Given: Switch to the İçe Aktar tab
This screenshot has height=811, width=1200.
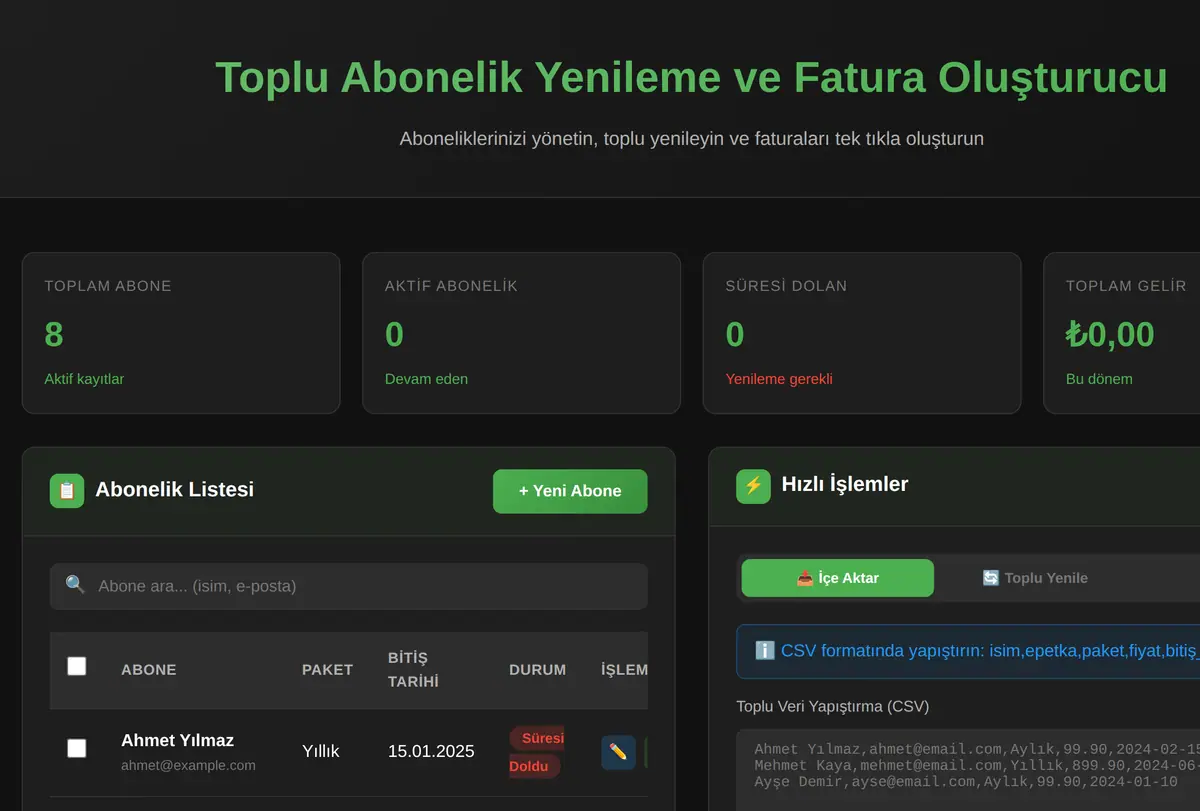Looking at the screenshot, I should point(838,578).
